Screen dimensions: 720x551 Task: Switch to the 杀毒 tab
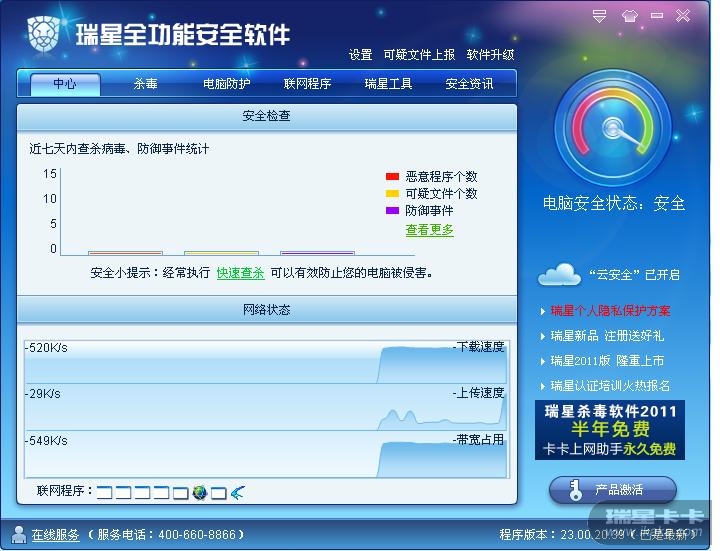(x=146, y=84)
